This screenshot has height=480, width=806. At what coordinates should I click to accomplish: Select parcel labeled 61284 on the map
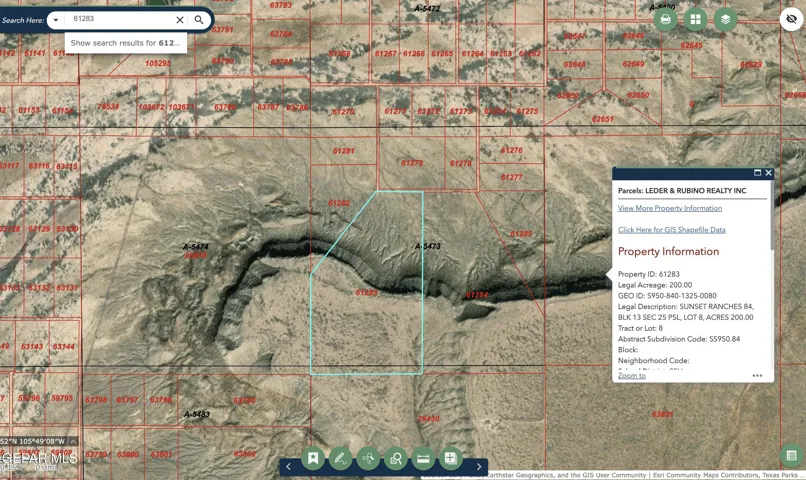[x=477, y=295]
